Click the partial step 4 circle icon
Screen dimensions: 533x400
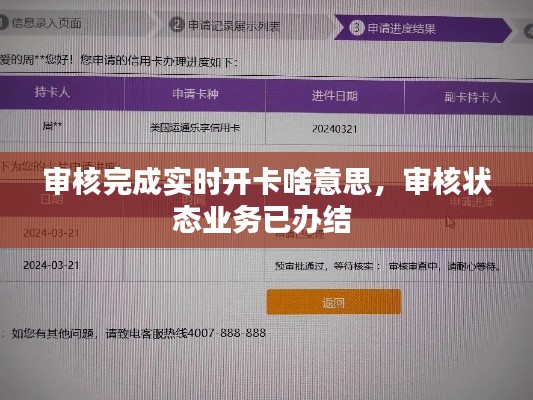(x=529, y=32)
